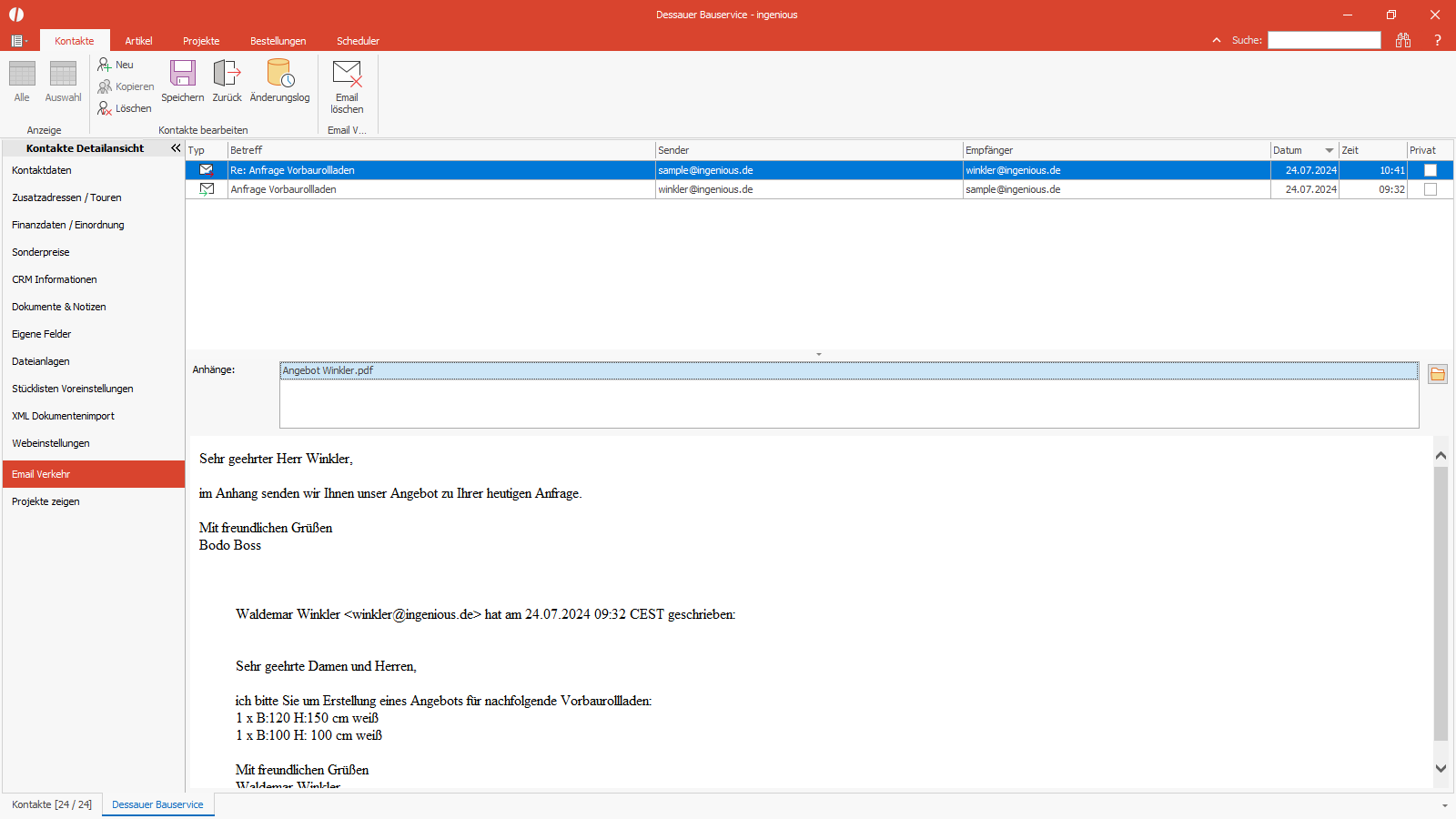Image resolution: width=1456 pixels, height=819 pixels.
Task: Toggle Privat checkbox for 10:41 email
Action: point(1431,170)
